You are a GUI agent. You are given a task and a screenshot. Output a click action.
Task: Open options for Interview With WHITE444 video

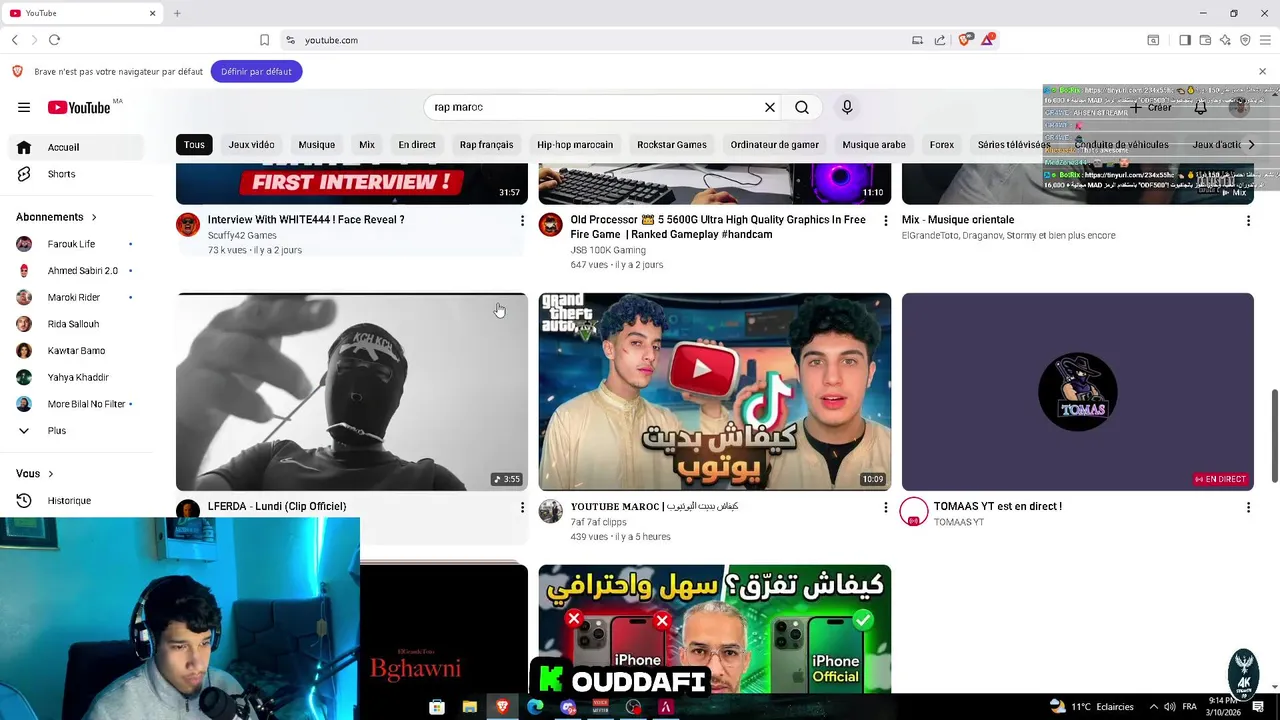click(522, 220)
